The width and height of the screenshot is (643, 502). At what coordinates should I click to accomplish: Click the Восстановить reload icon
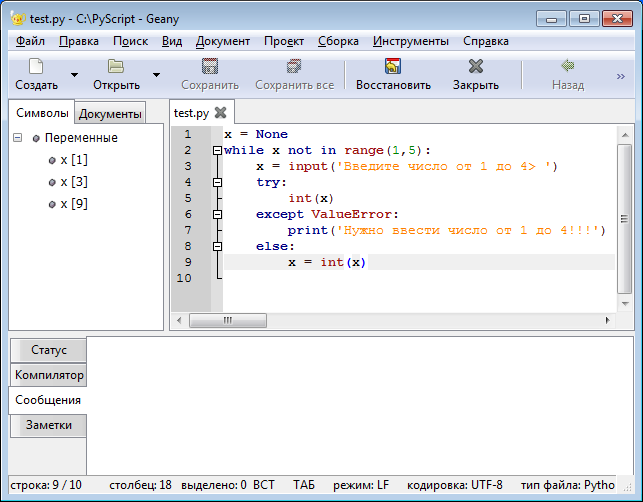point(393,67)
